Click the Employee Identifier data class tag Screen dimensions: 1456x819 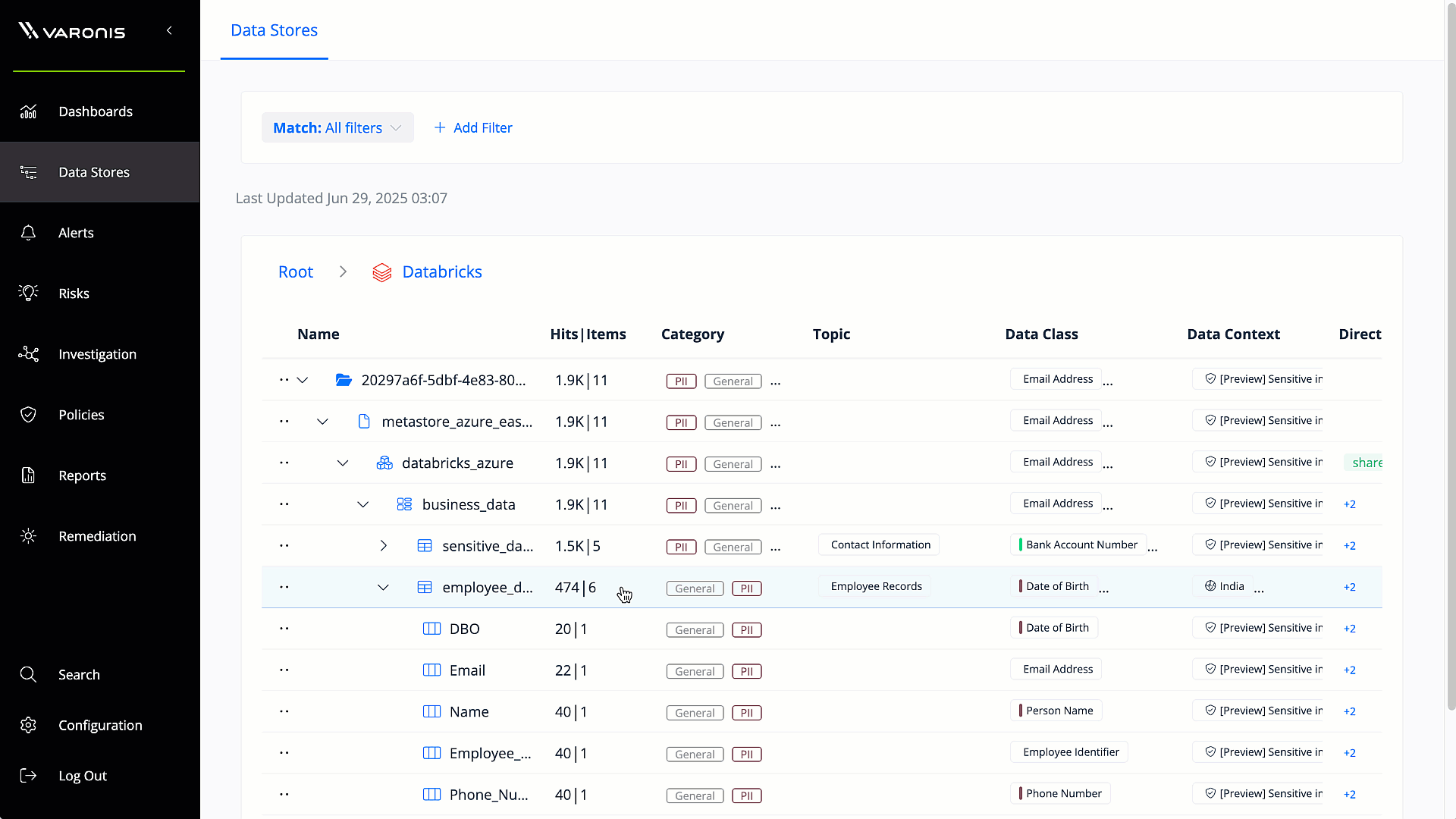point(1070,752)
